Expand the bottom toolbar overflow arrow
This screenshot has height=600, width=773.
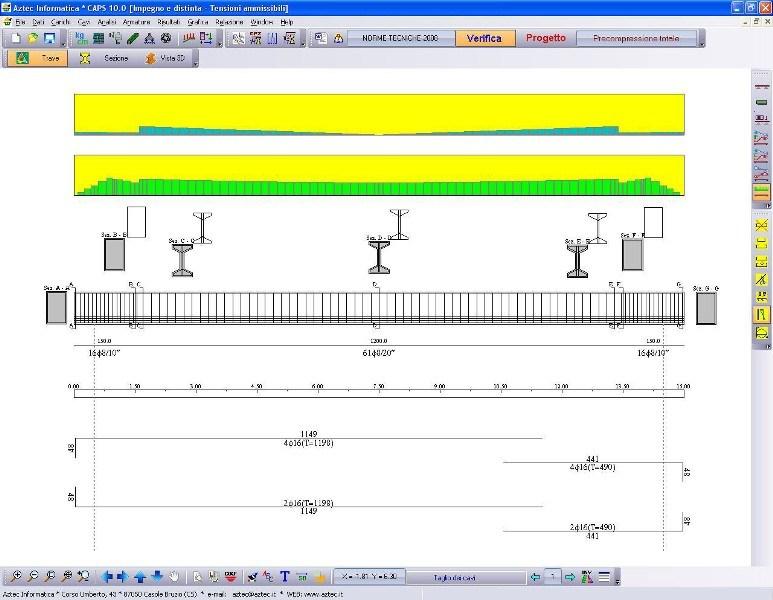point(619,579)
